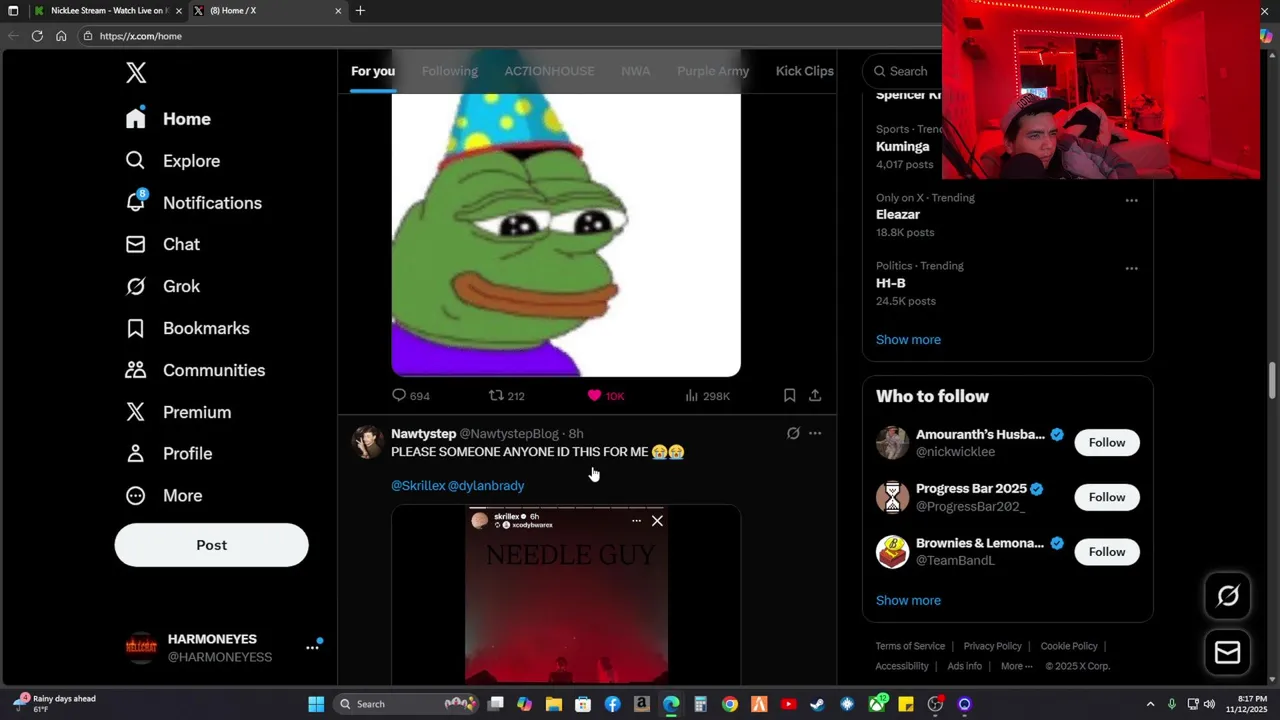Image resolution: width=1280 pixels, height=720 pixels.
Task: Click the X logo in sidebar
Action: tap(136, 72)
